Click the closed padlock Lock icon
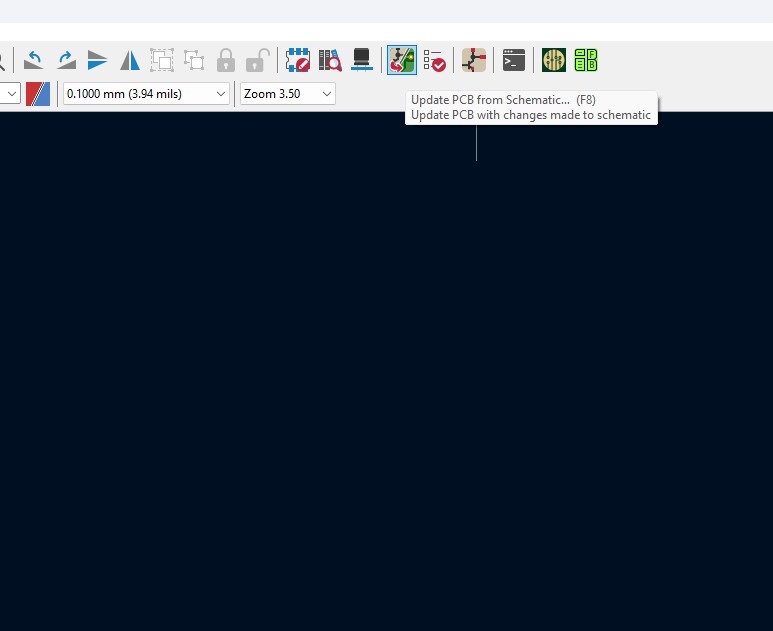The width and height of the screenshot is (773, 631). pyautogui.click(x=226, y=60)
